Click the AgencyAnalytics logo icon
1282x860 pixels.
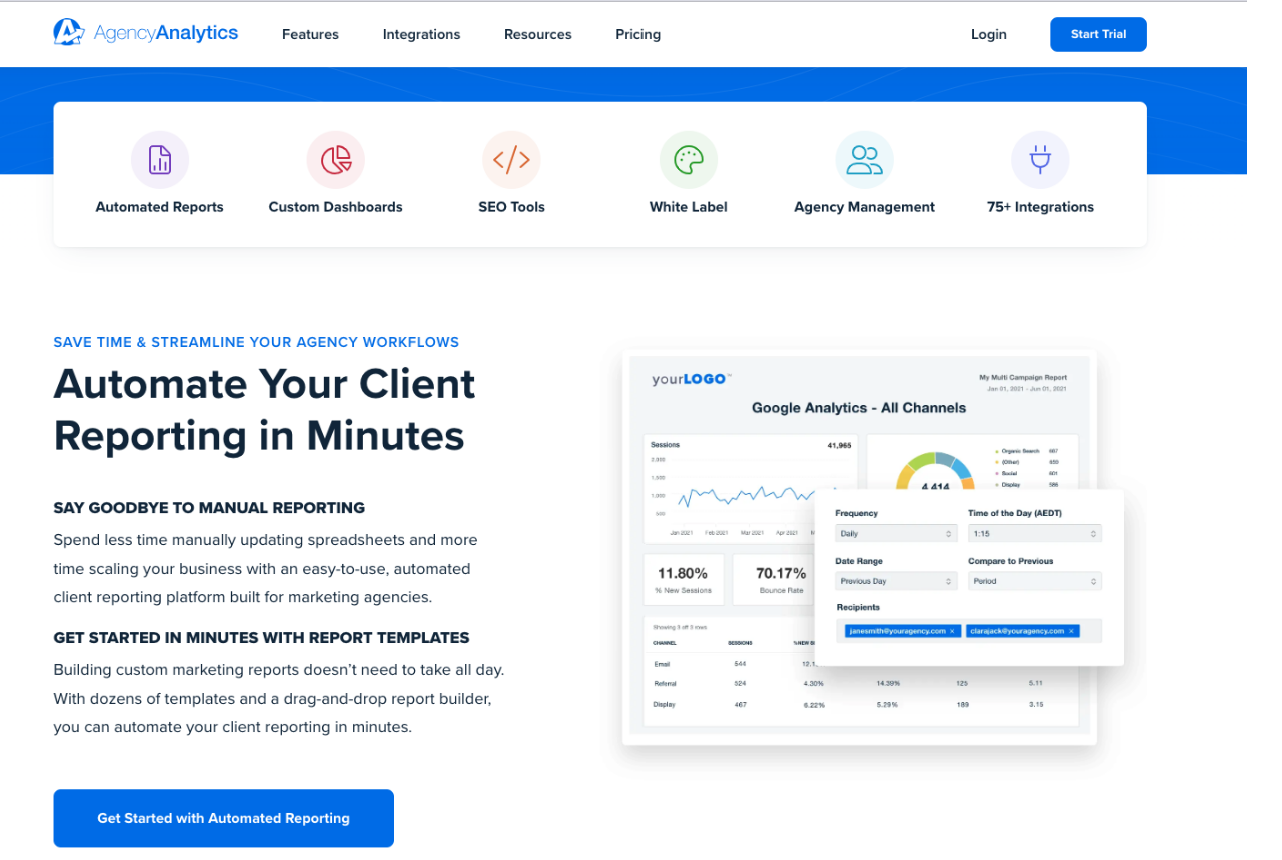(x=69, y=32)
